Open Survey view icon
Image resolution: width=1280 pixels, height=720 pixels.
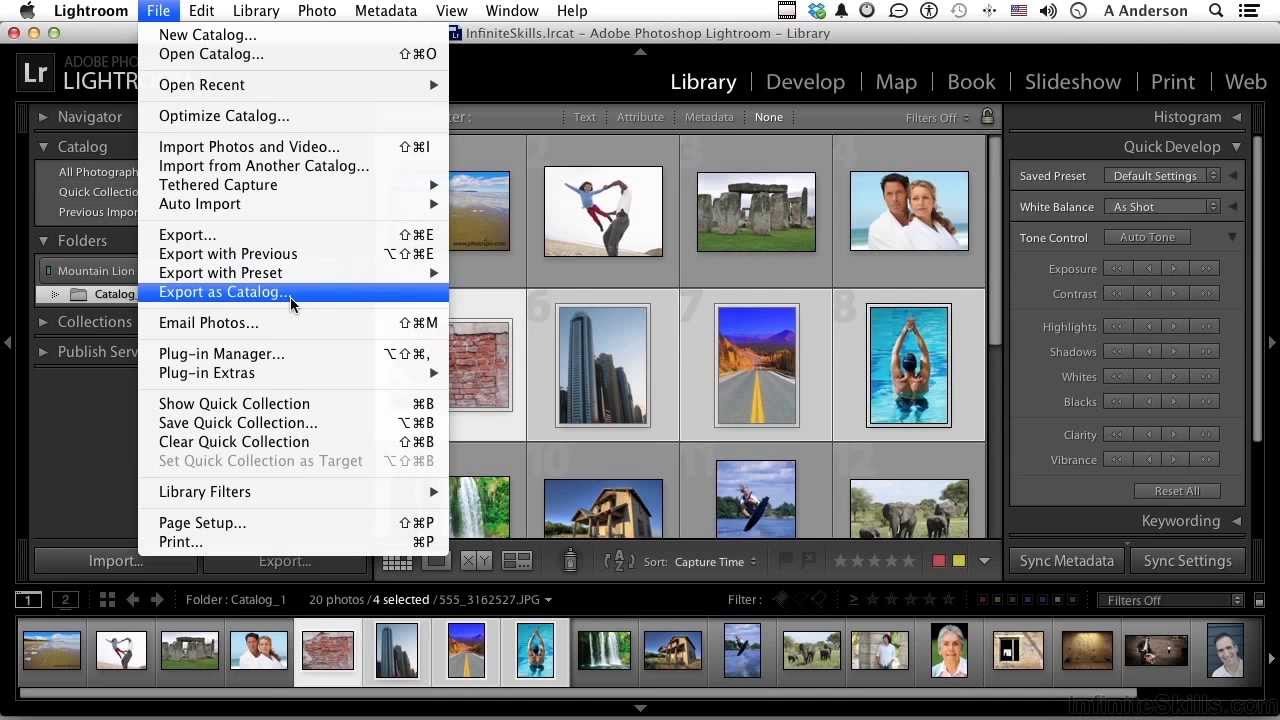tap(517, 561)
